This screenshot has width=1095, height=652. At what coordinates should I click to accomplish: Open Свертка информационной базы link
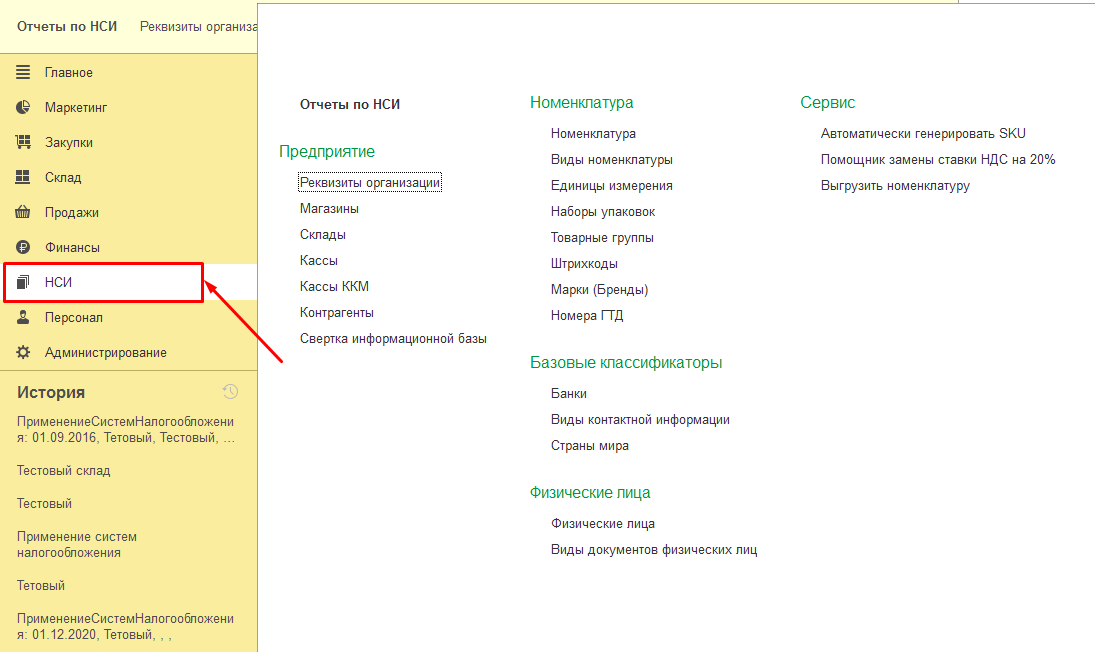coord(393,339)
